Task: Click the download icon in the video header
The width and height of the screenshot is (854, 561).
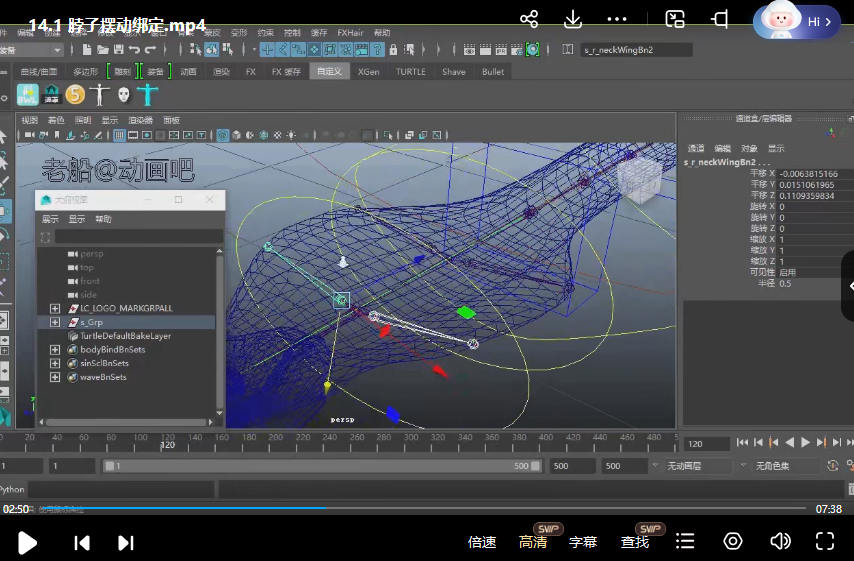Action: click(x=573, y=19)
